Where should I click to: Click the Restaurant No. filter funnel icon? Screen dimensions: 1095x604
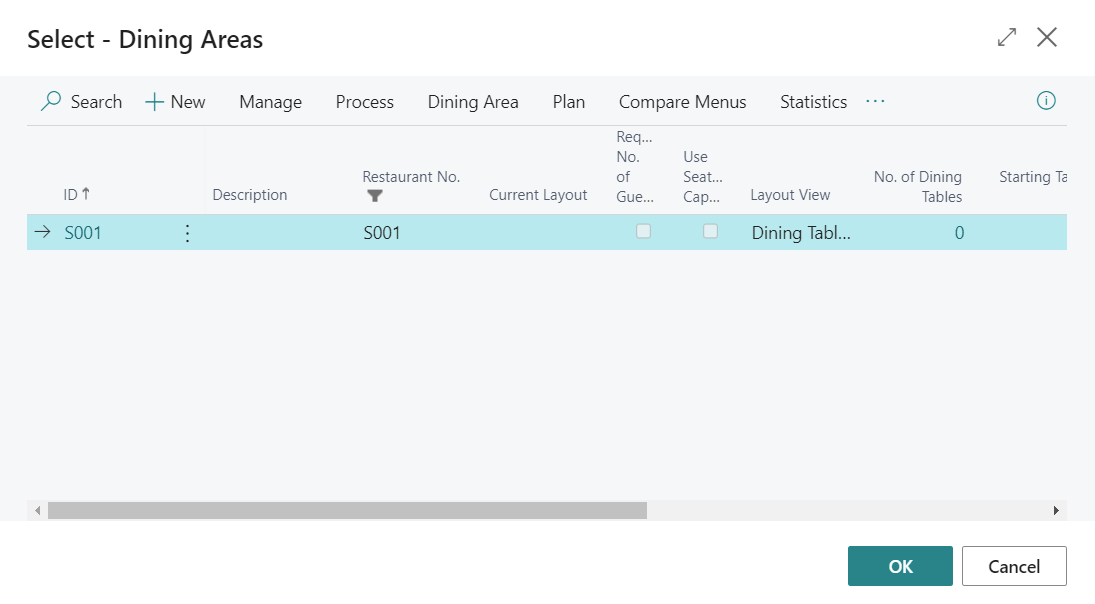click(375, 196)
